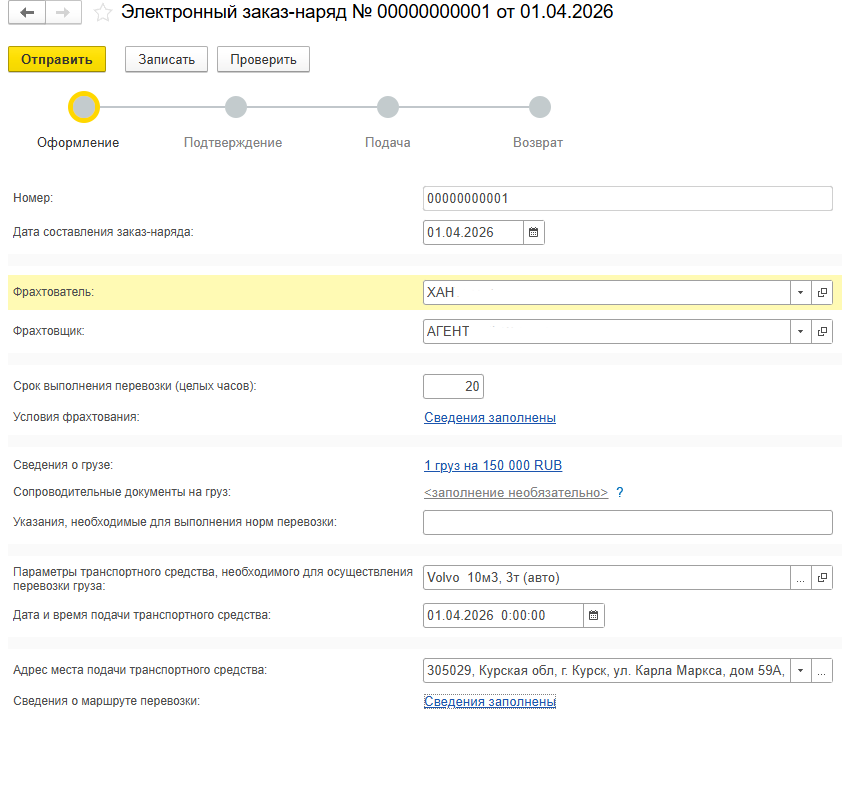Open calendar for vehicle delivery date
This screenshot has height=801, width=842.
[593, 615]
